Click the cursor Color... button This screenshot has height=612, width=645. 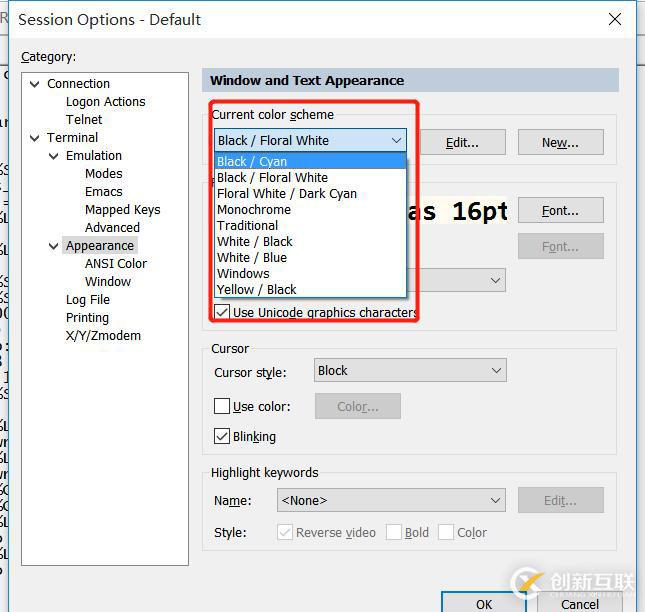point(358,406)
